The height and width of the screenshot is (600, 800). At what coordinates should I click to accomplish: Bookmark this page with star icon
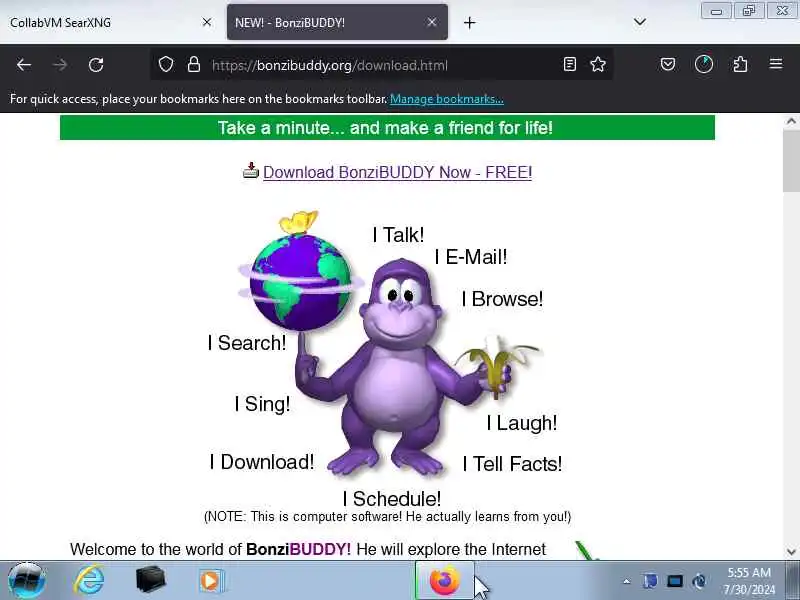598,64
